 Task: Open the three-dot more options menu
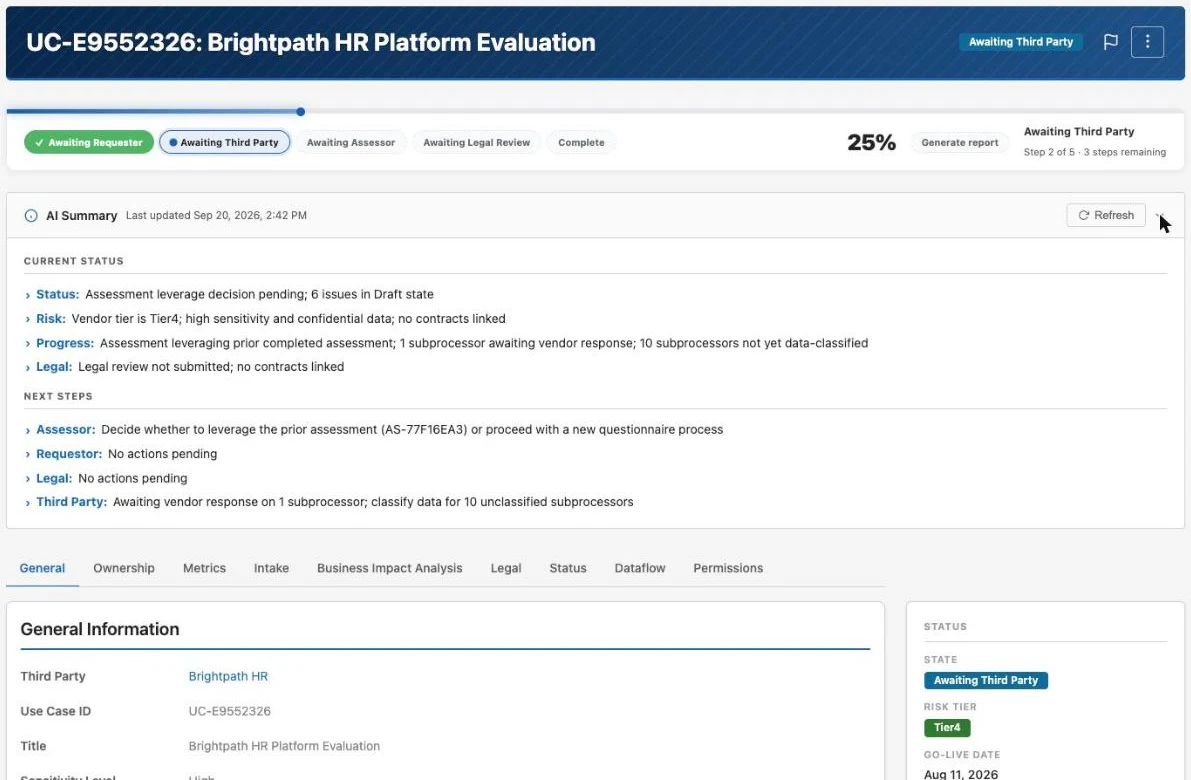click(x=1147, y=42)
